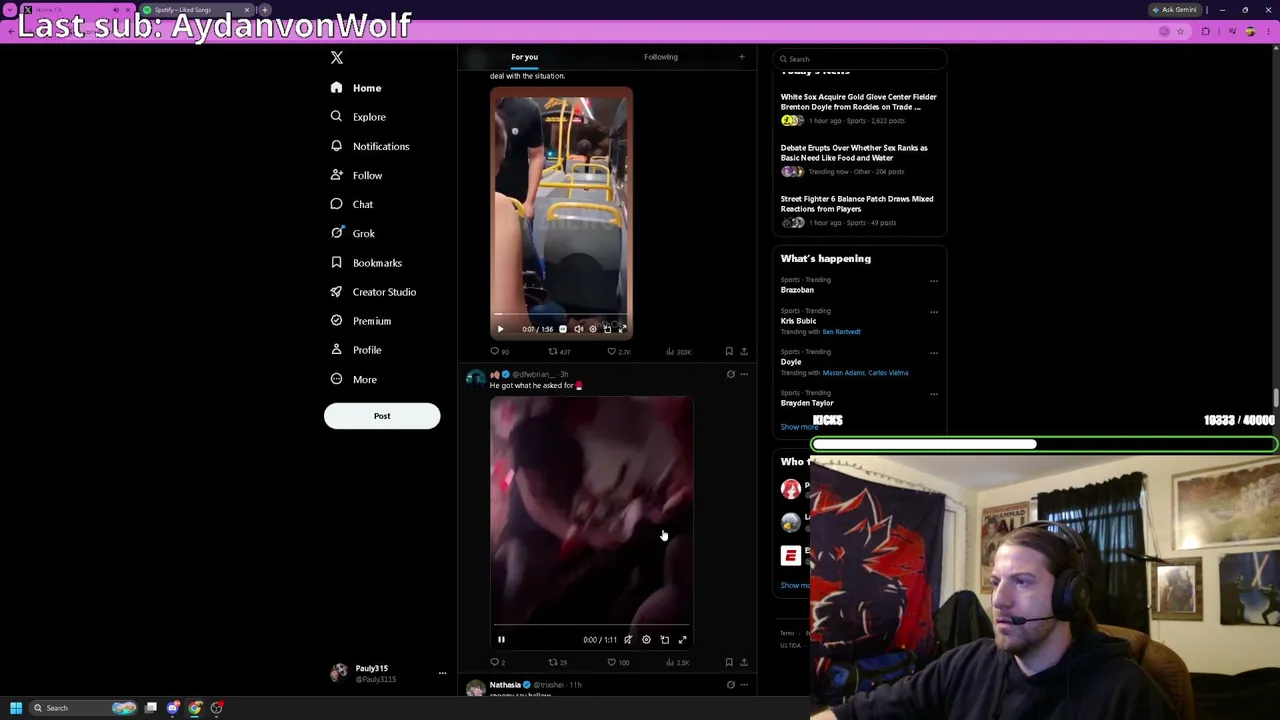
Task: View analytics for post with 303K views
Action: click(679, 352)
